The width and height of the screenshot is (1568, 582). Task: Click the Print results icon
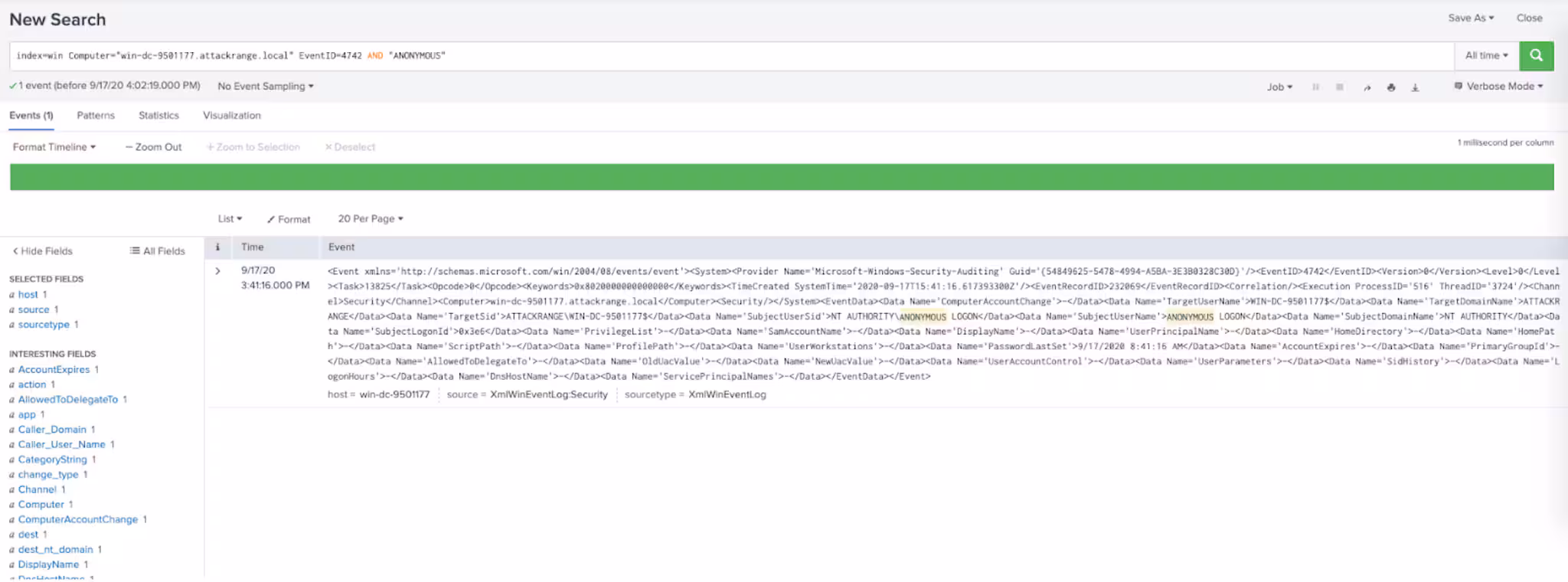click(1390, 87)
